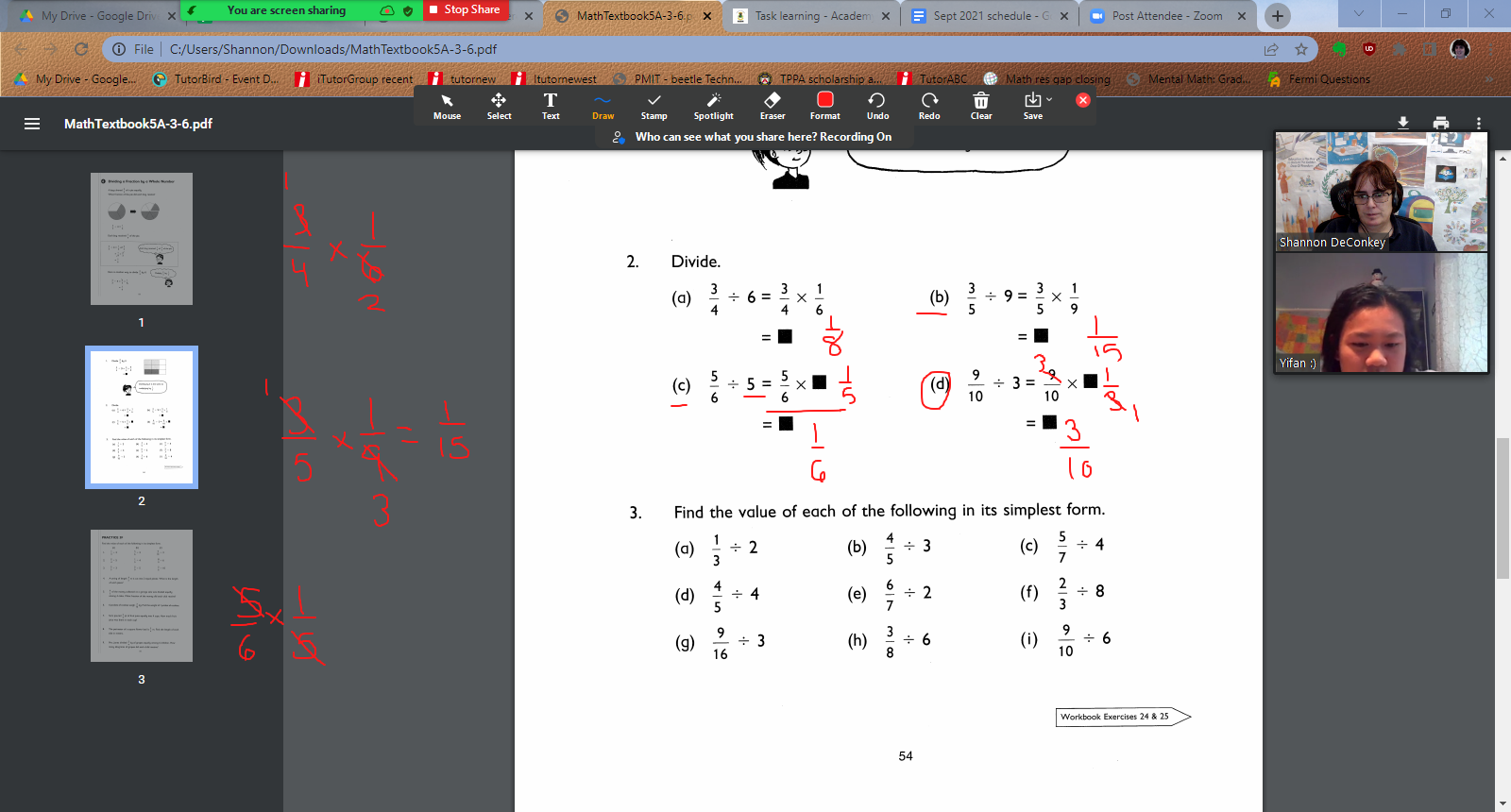
Task: Undo the last annotation
Action: [x=877, y=106]
